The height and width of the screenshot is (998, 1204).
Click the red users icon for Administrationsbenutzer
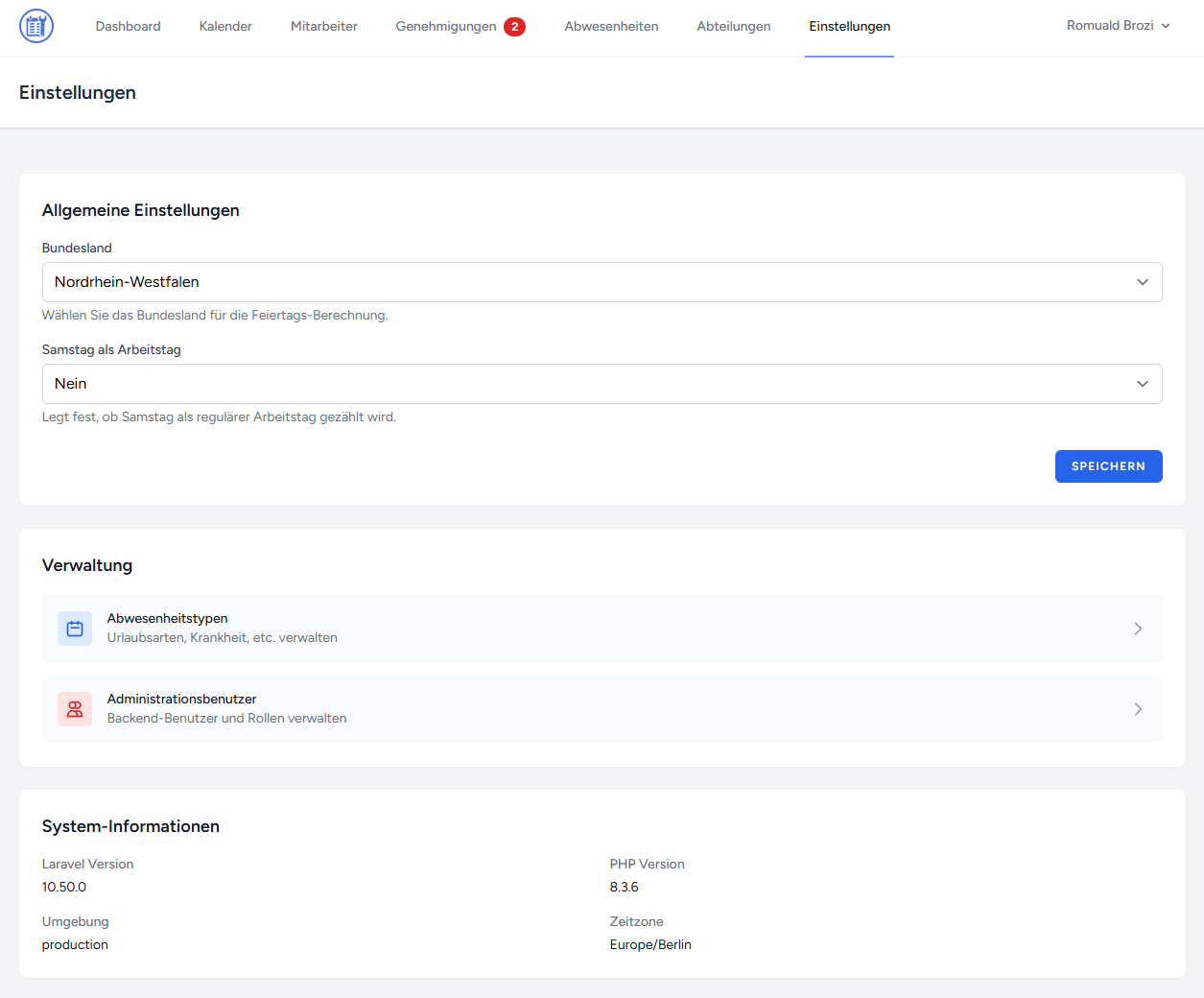point(75,709)
